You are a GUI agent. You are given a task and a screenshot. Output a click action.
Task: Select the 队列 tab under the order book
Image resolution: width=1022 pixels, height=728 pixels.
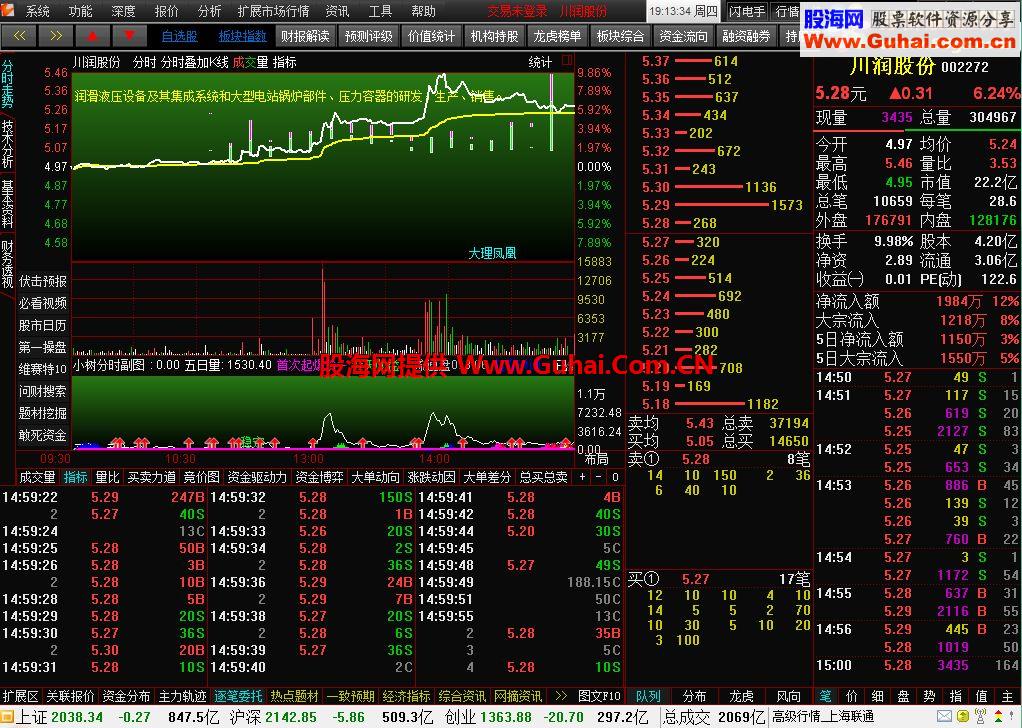pos(648,697)
